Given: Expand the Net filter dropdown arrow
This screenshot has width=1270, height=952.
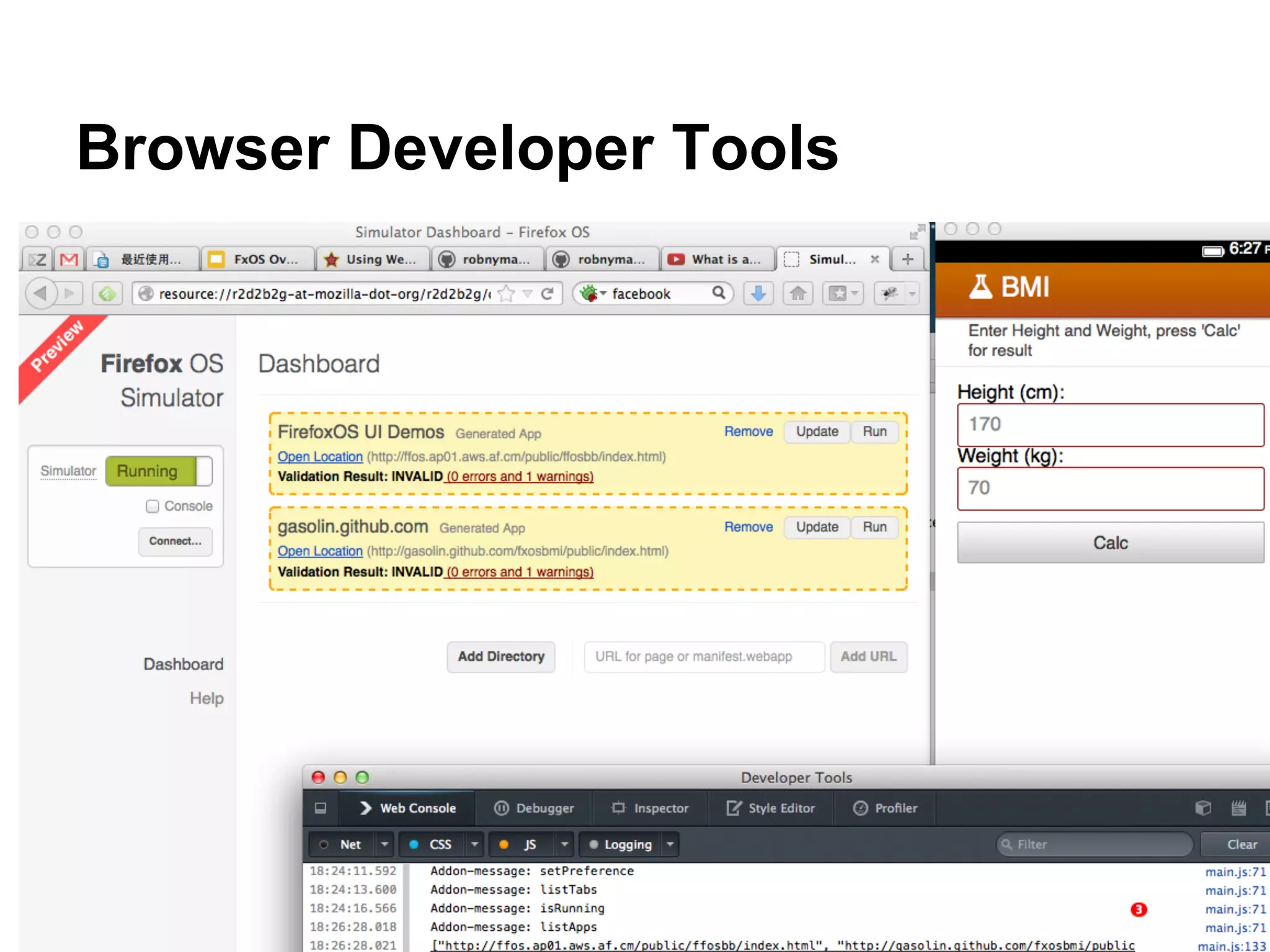Looking at the screenshot, I should point(384,844).
